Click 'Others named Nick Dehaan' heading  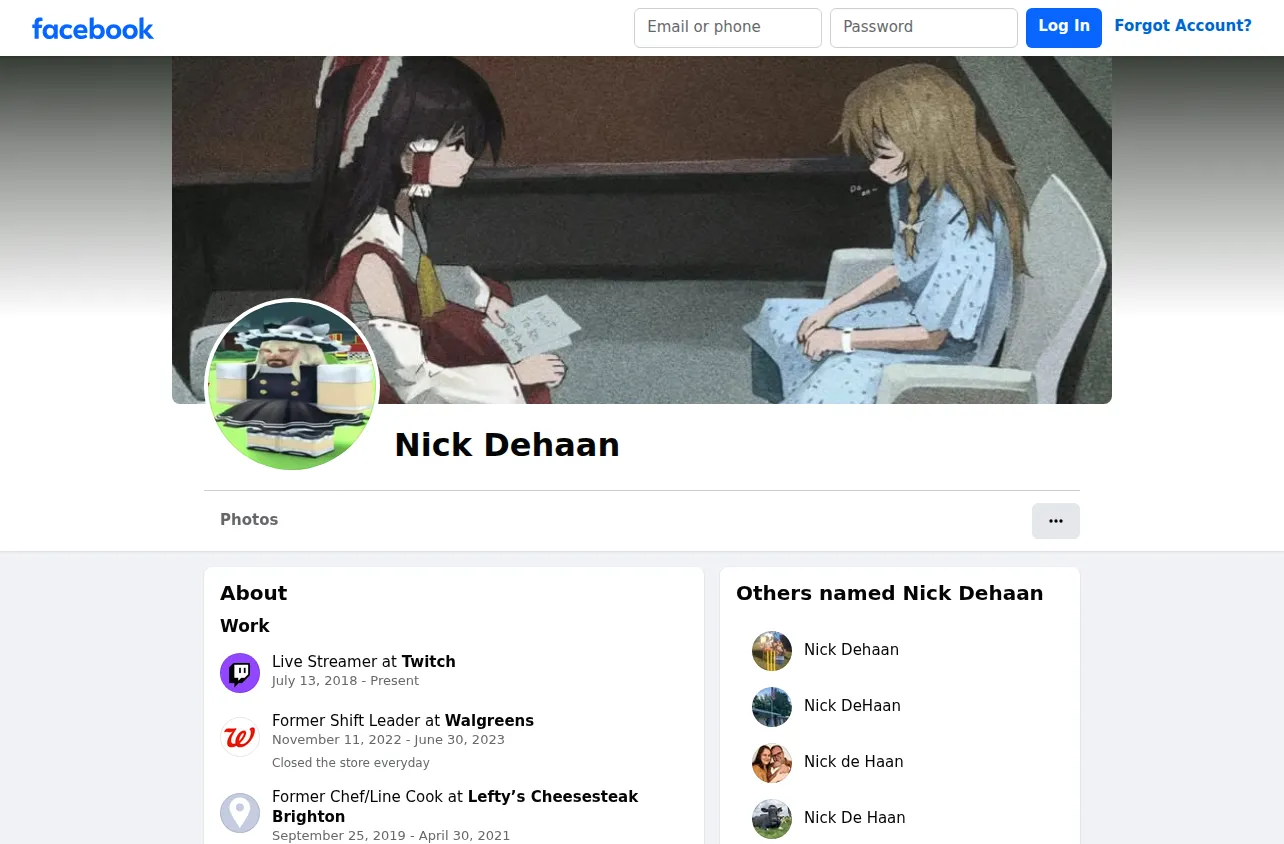890,593
